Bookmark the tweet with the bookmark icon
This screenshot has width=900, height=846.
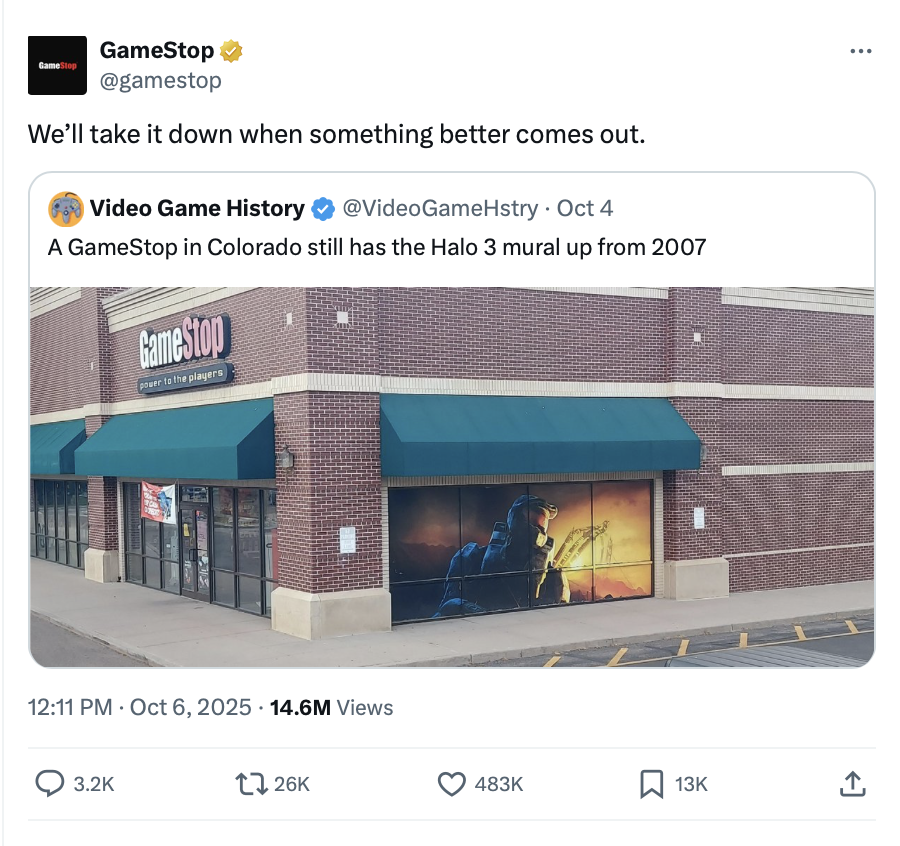click(x=651, y=784)
